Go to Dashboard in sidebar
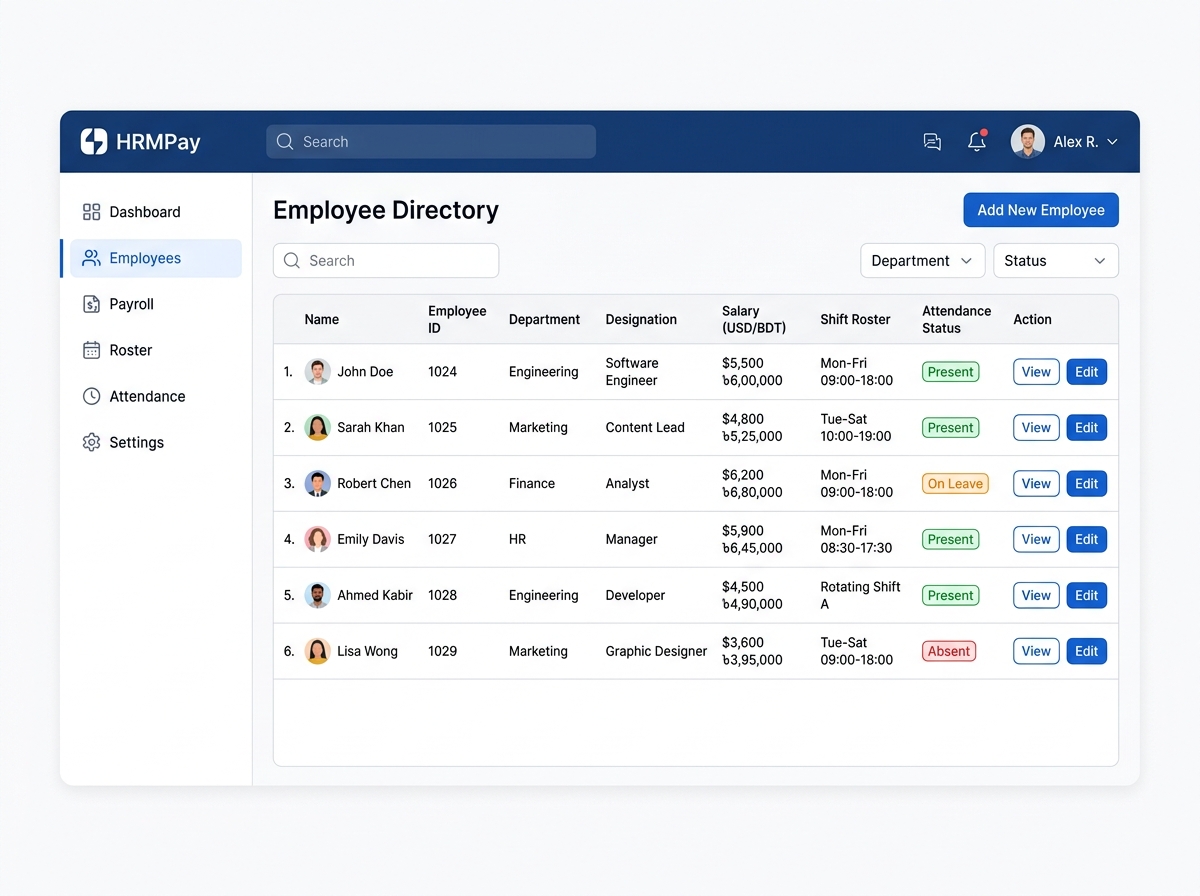The width and height of the screenshot is (1200, 896). [x=155, y=212]
